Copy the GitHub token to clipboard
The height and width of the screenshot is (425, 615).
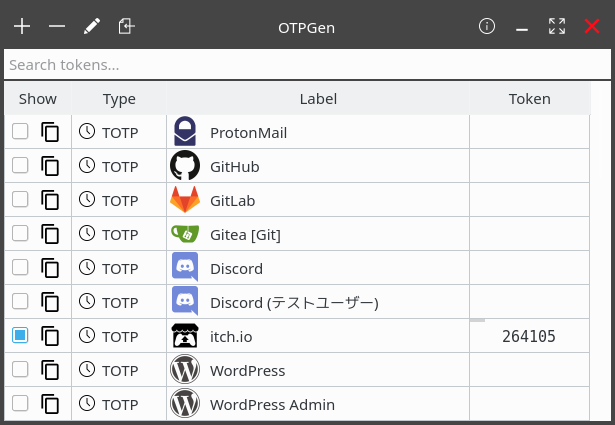(50, 166)
